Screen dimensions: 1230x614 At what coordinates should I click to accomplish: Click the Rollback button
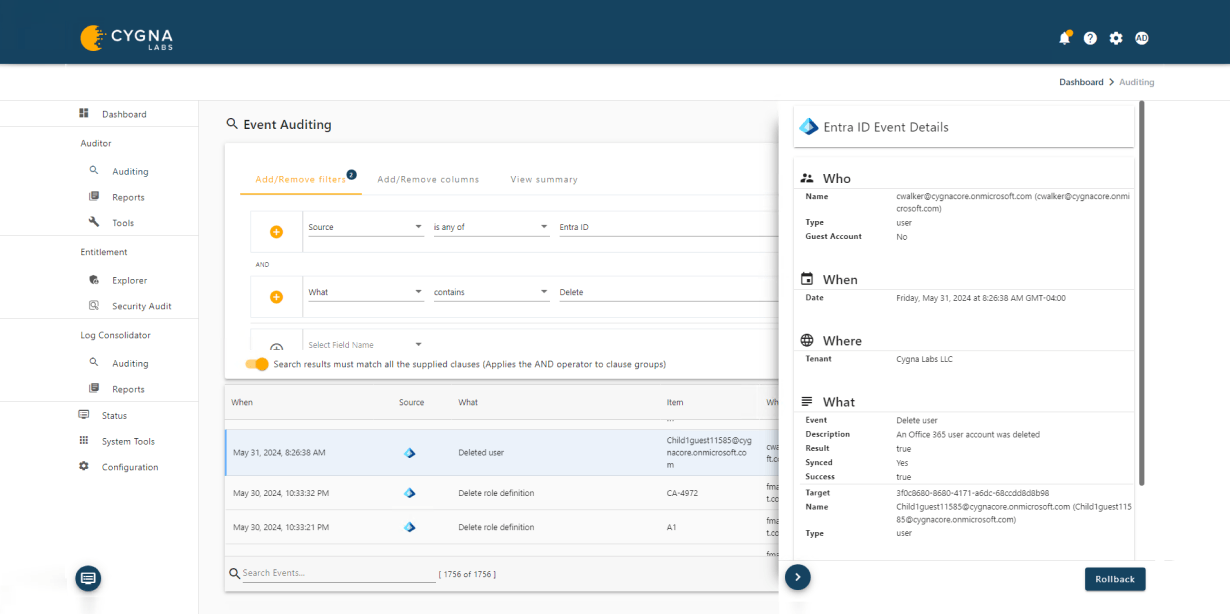1114,578
